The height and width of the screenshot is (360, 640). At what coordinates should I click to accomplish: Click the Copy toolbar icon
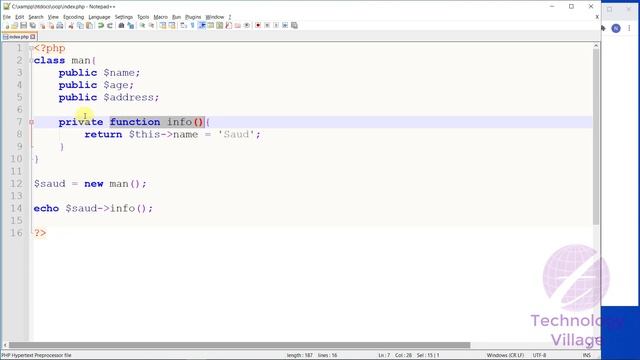(80, 25)
